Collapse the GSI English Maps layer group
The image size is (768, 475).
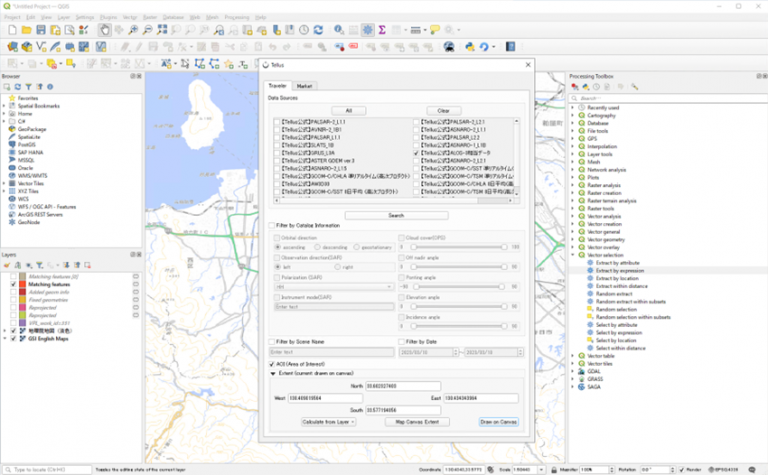click(x=5, y=339)
